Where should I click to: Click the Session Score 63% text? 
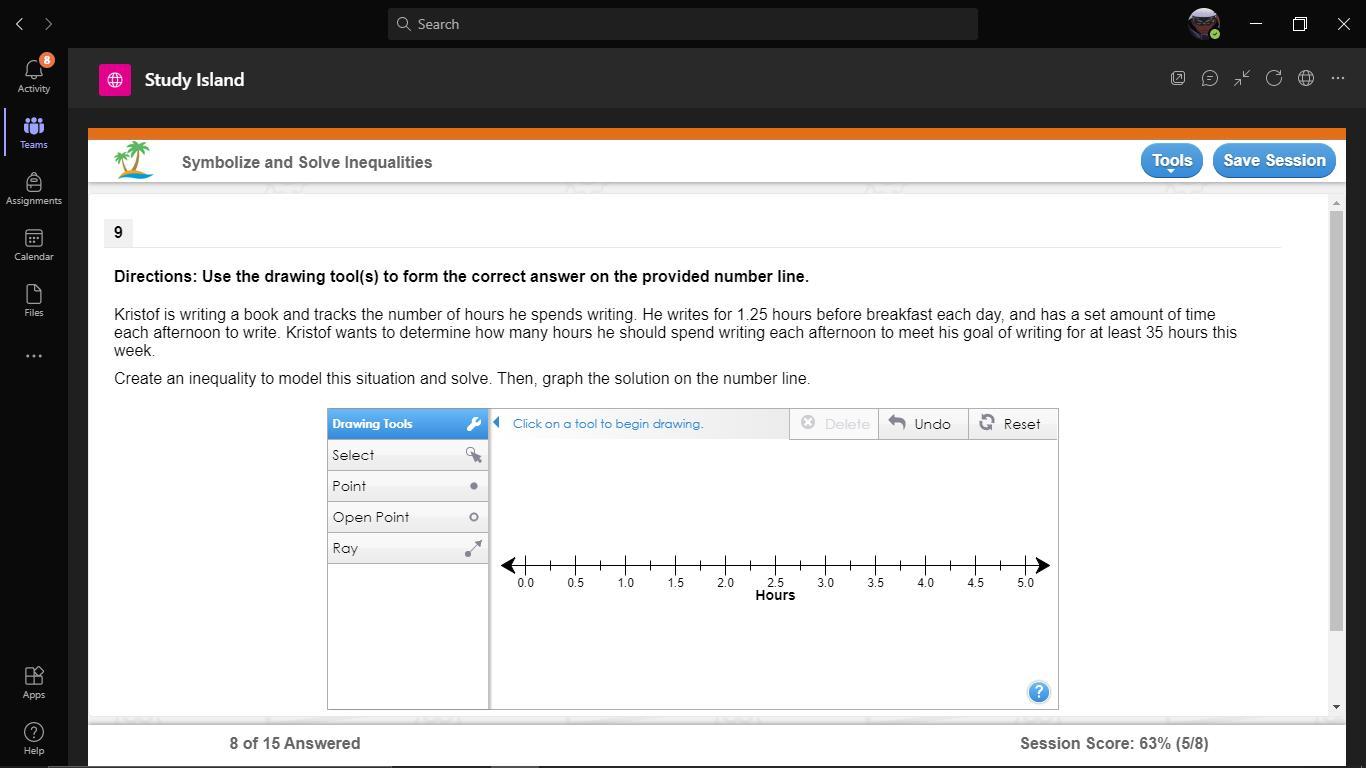pyautogui.click(x=1114, y=743)
